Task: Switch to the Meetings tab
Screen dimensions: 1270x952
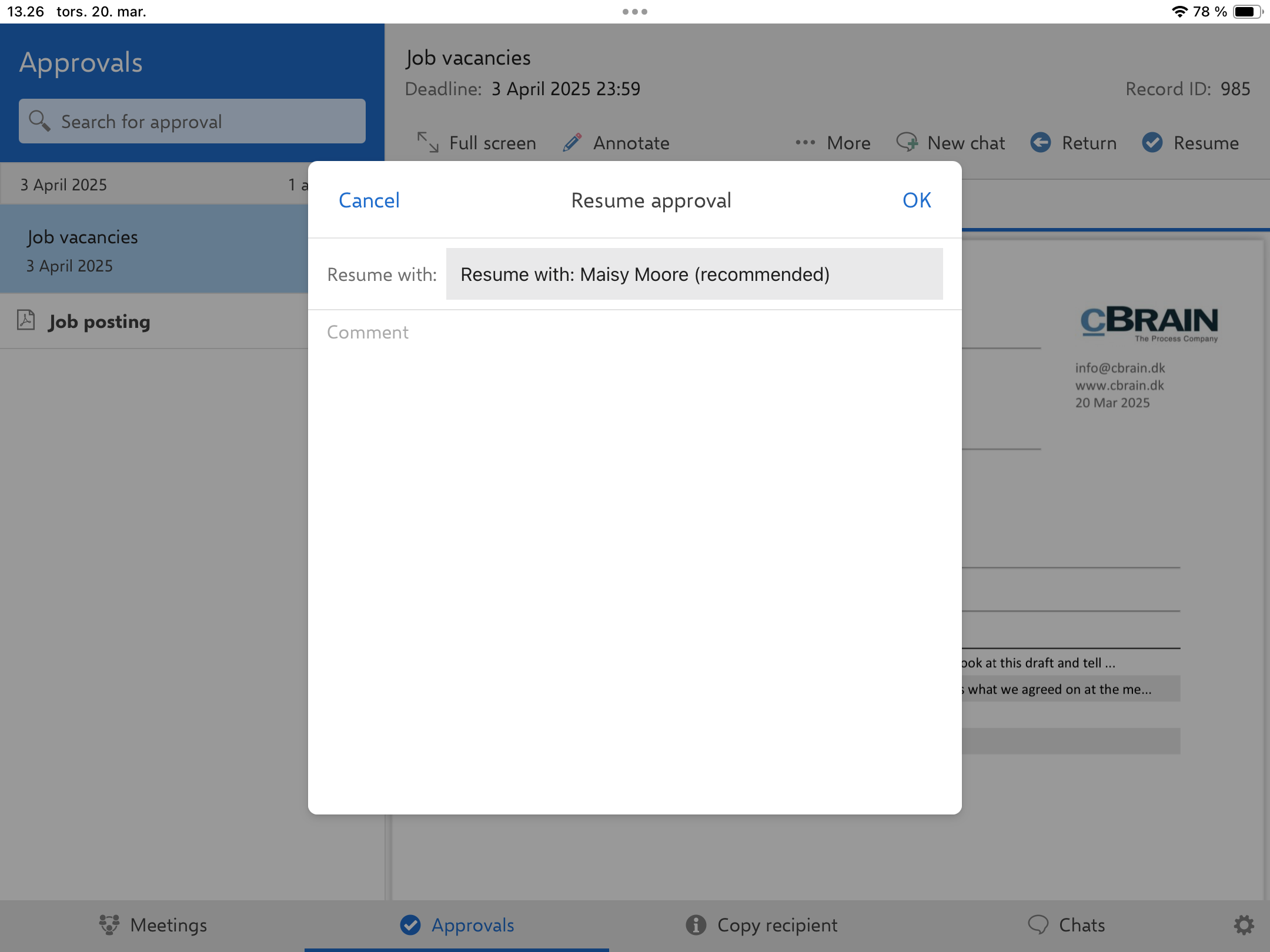Action: (153, 925)
